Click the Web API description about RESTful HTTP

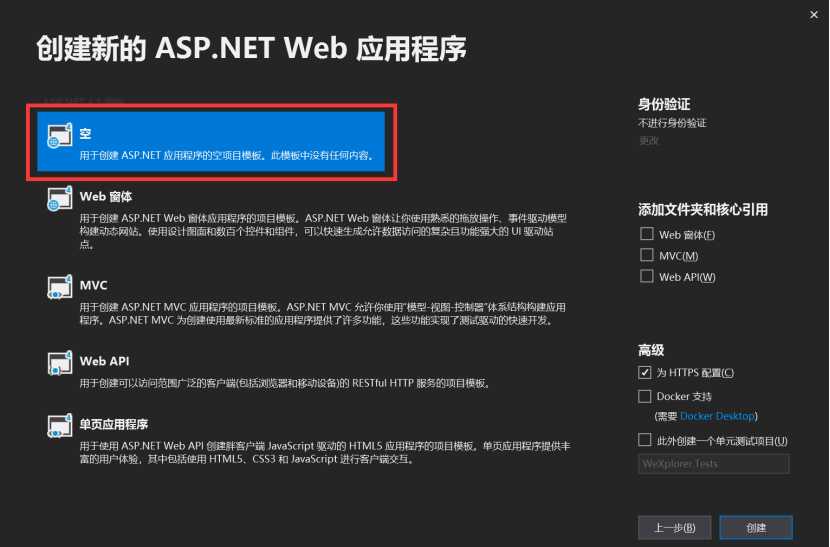pos(285,383)
